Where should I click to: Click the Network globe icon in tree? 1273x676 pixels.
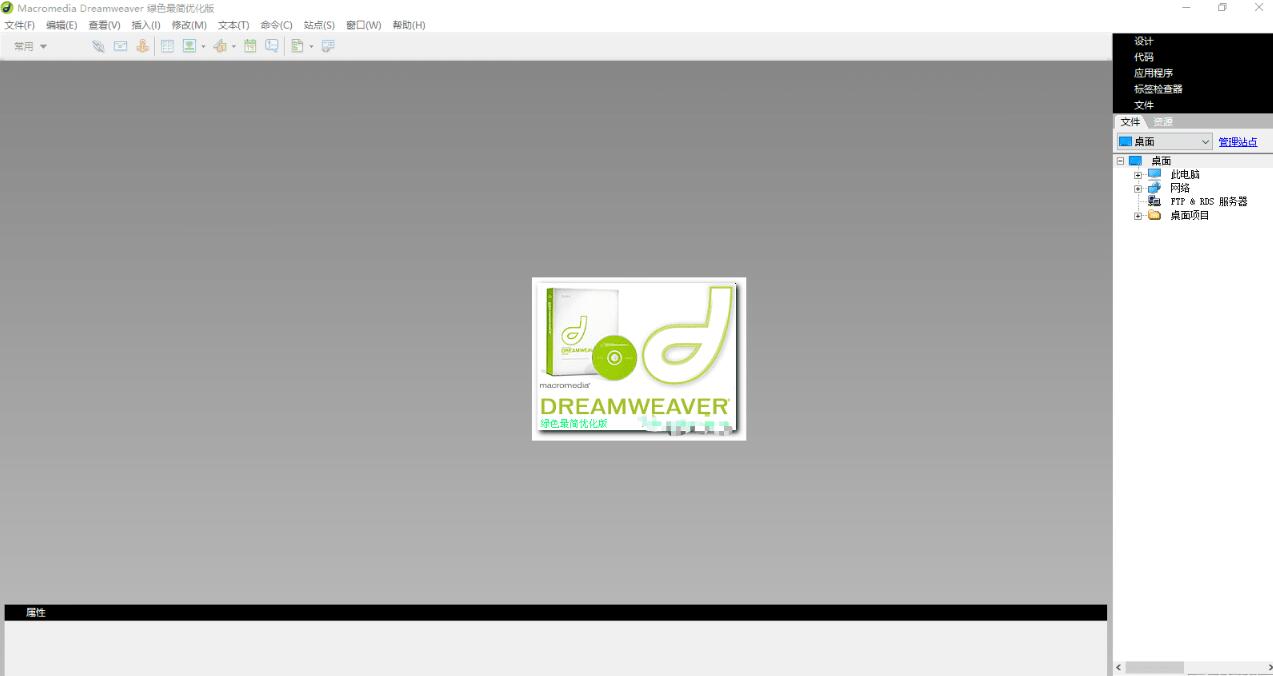(x=1155, y=188)
